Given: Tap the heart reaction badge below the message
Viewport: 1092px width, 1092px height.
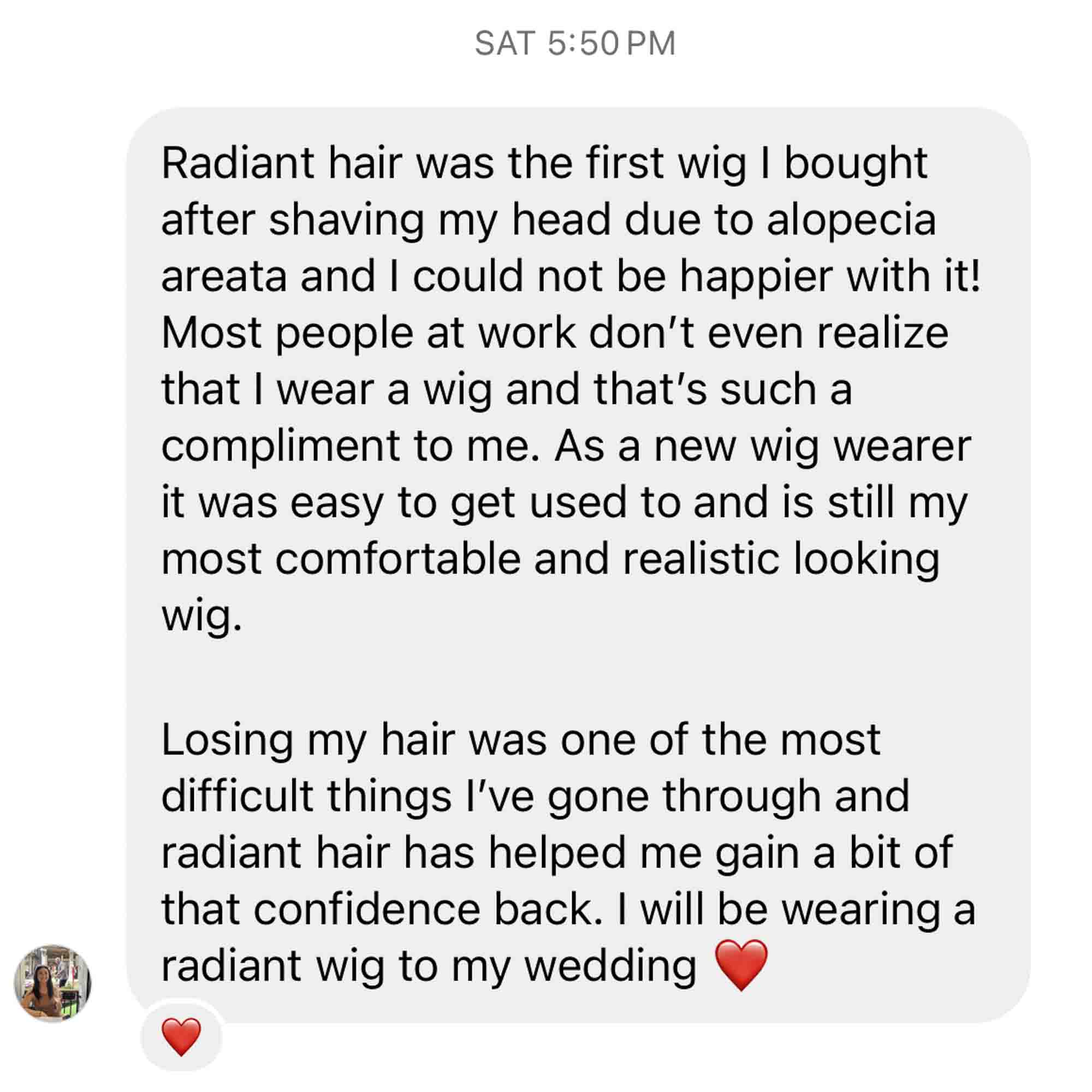Looking at the screenshot, I should click(181, 1038).
